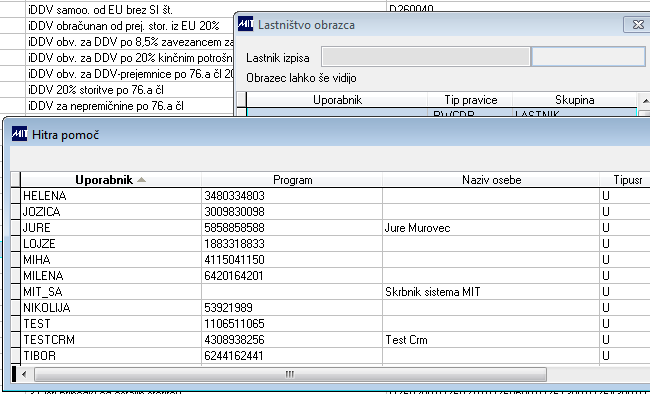Select user MIHA in the list
The height and width of the screenshot is (394, 650).
click(37, 260)
